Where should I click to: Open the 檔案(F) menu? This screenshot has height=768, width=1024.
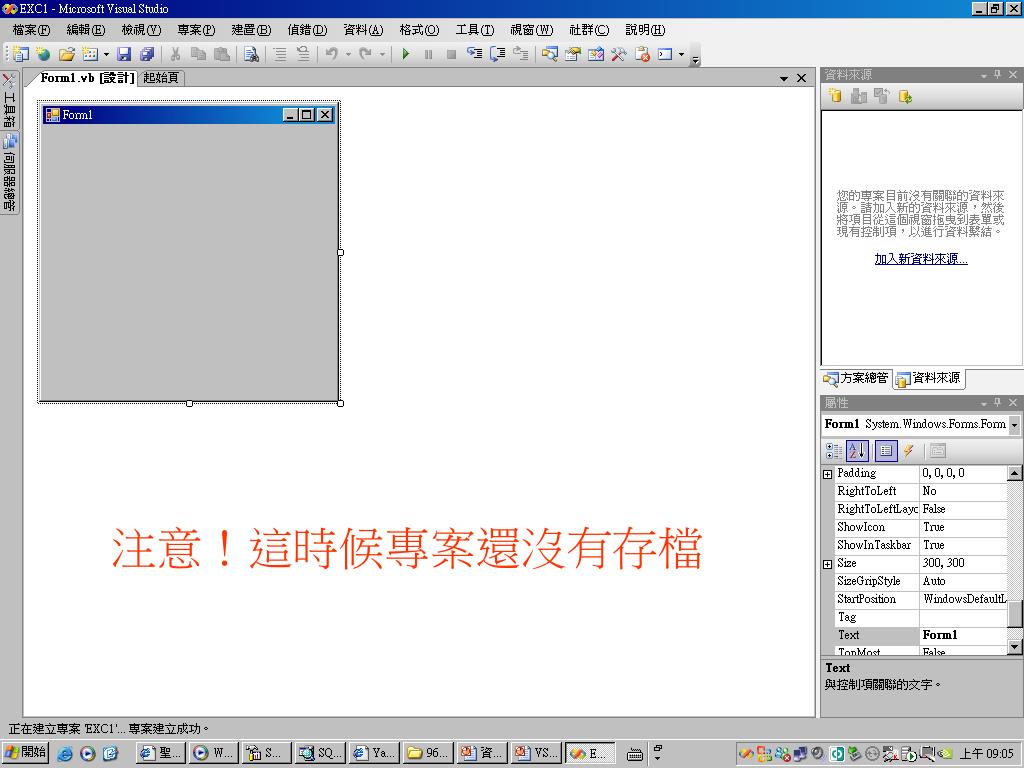tap(31, 30)
